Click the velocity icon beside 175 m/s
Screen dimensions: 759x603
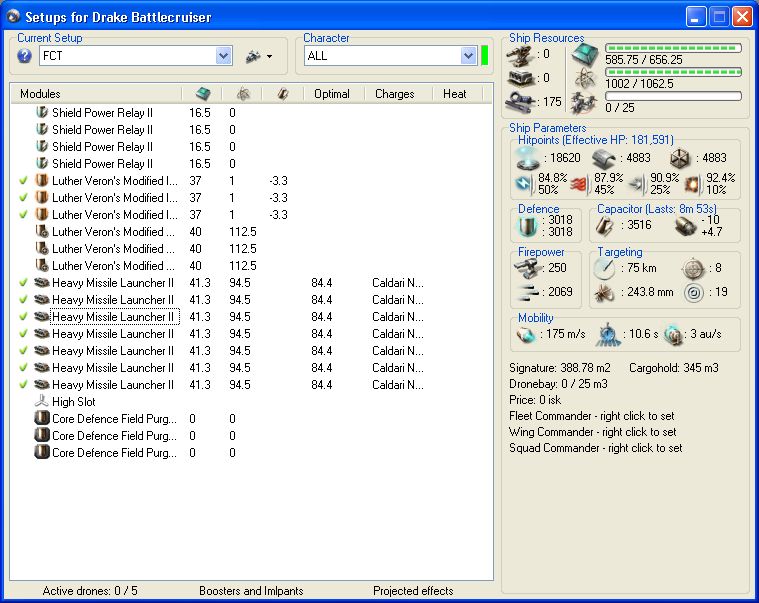tap(527, 334)
